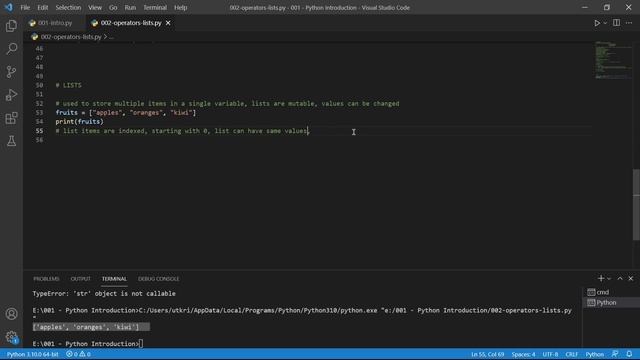This screenshot has height=360, width=640.
Task: Click the highlighted ['apples', 'oranges', 'kiwi'] output
Action: coord(86,327)
